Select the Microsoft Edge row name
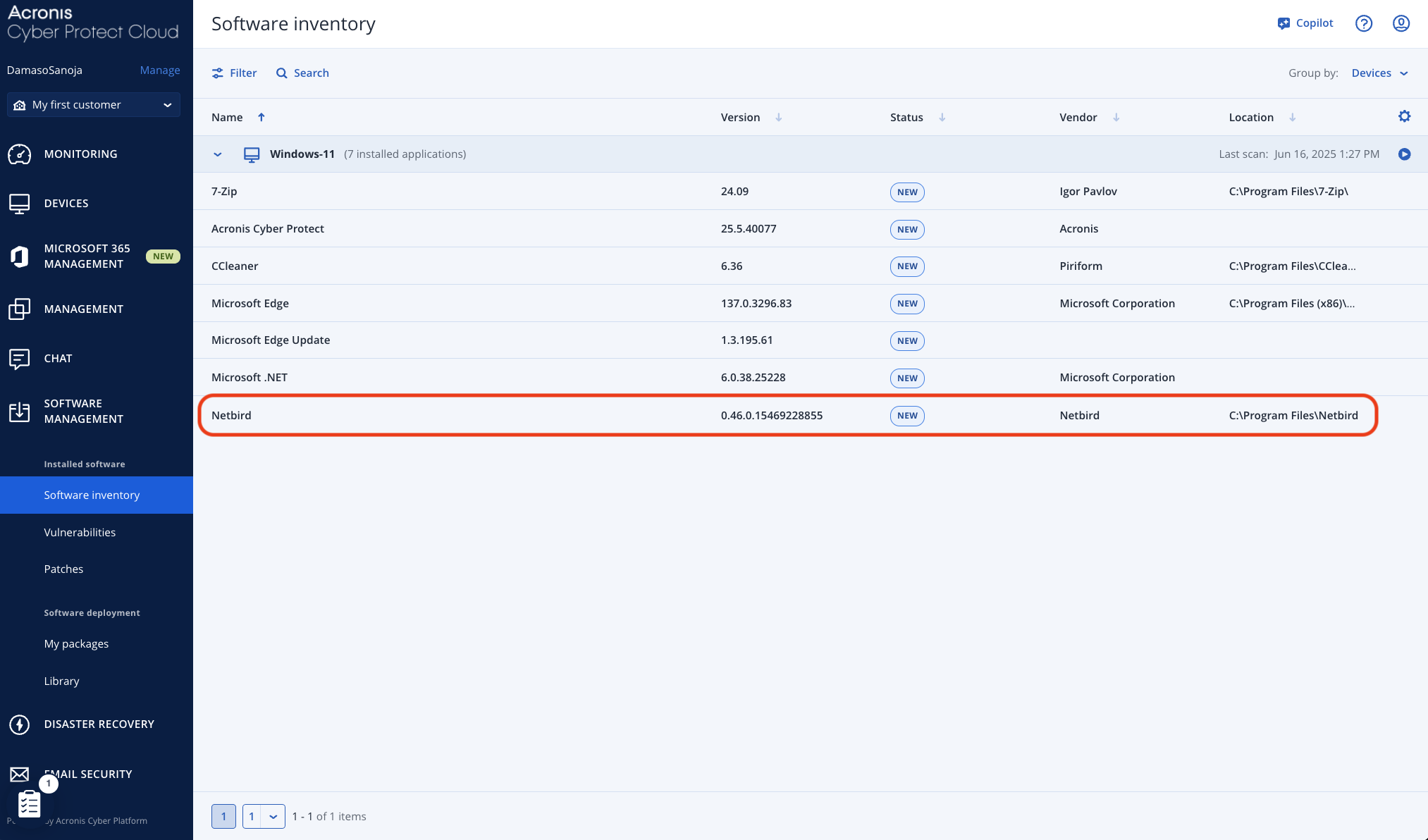The width and height of the screenshot is (1428, 840). (x=250, y=303)
